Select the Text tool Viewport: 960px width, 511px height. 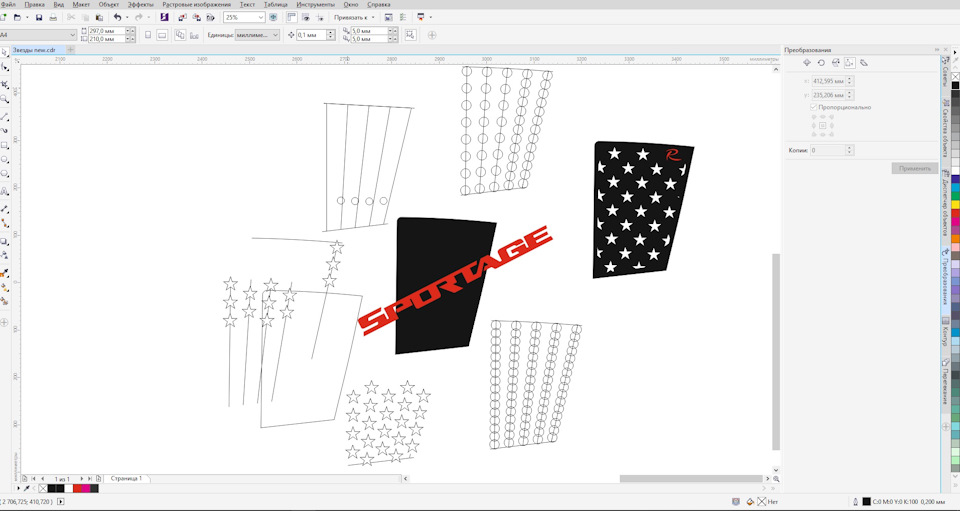click(4, 192)
